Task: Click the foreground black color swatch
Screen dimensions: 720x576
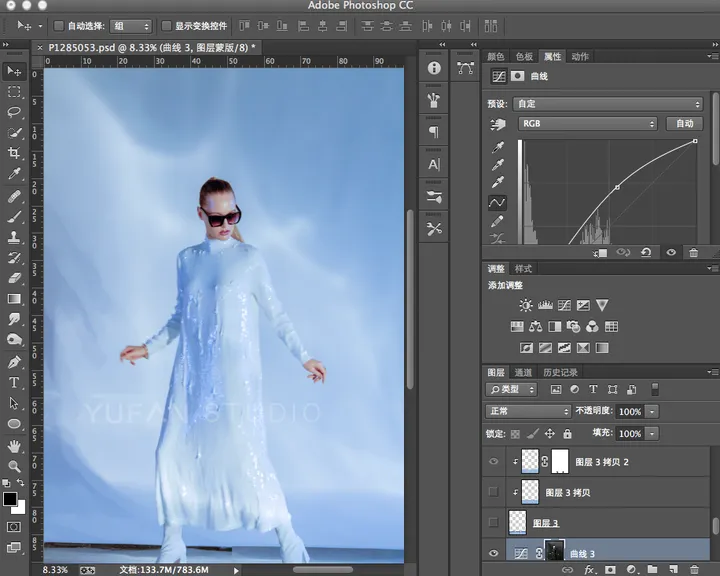Action: pyautogui.click(x=10, y=498)
